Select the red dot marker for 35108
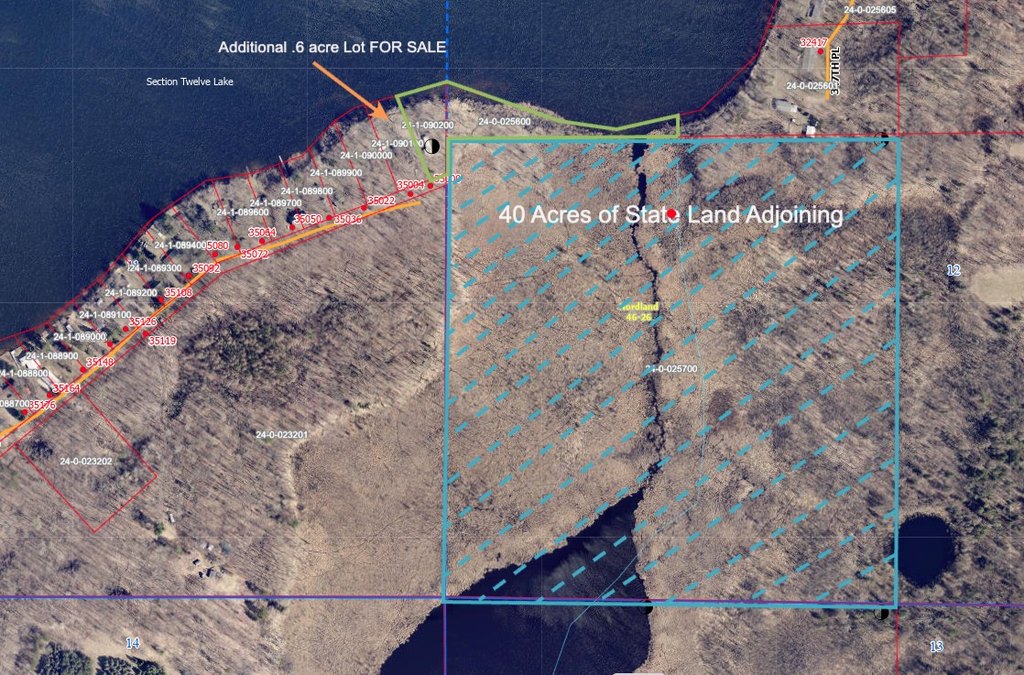This screenshot has height=675, width=1024. [161, 300]
